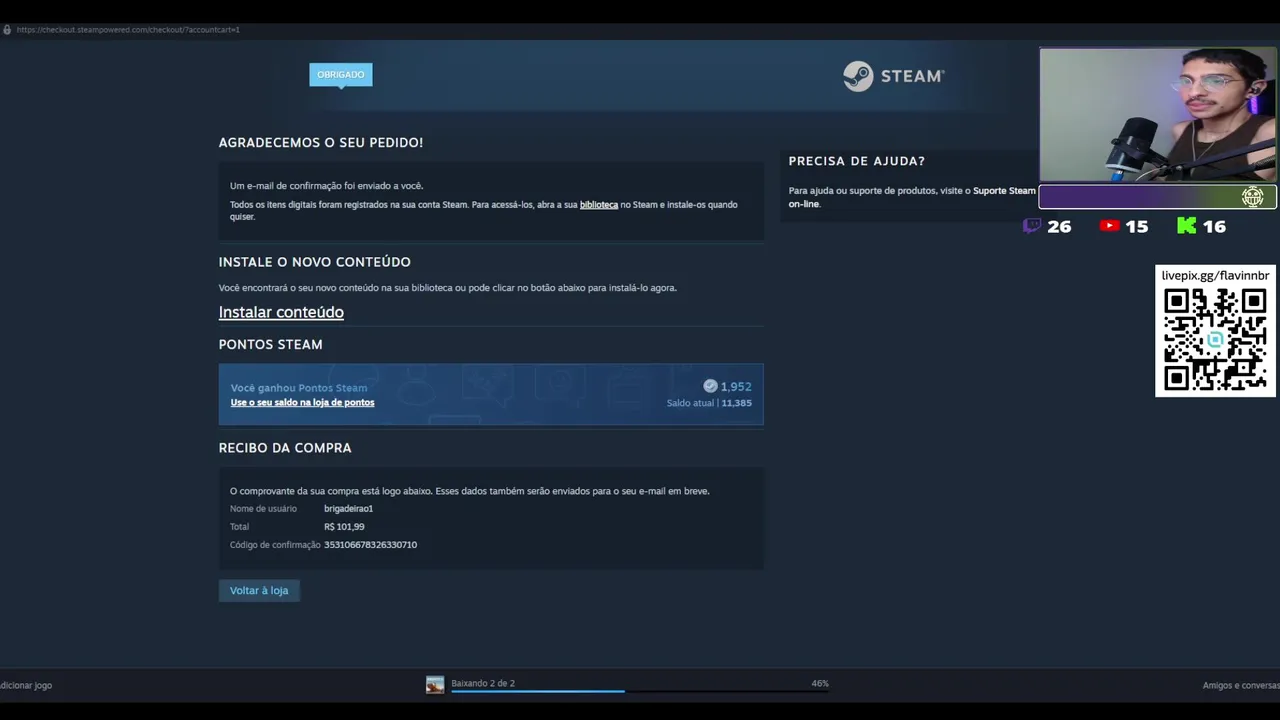Click Você ganhou Pontos Steam text
The height and width of the screenshot is (720, 1280).
tap(299, 388)
